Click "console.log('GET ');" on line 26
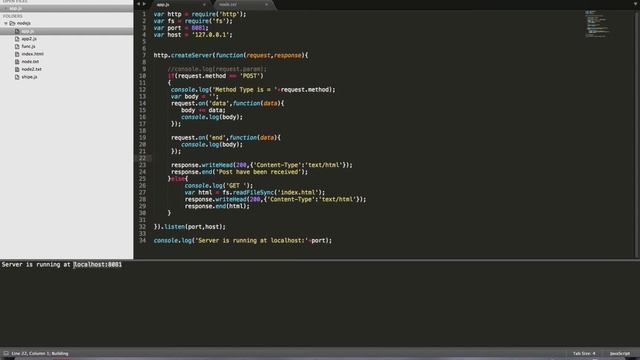This screenshot has height=360, width=640. tap(219, 185)
